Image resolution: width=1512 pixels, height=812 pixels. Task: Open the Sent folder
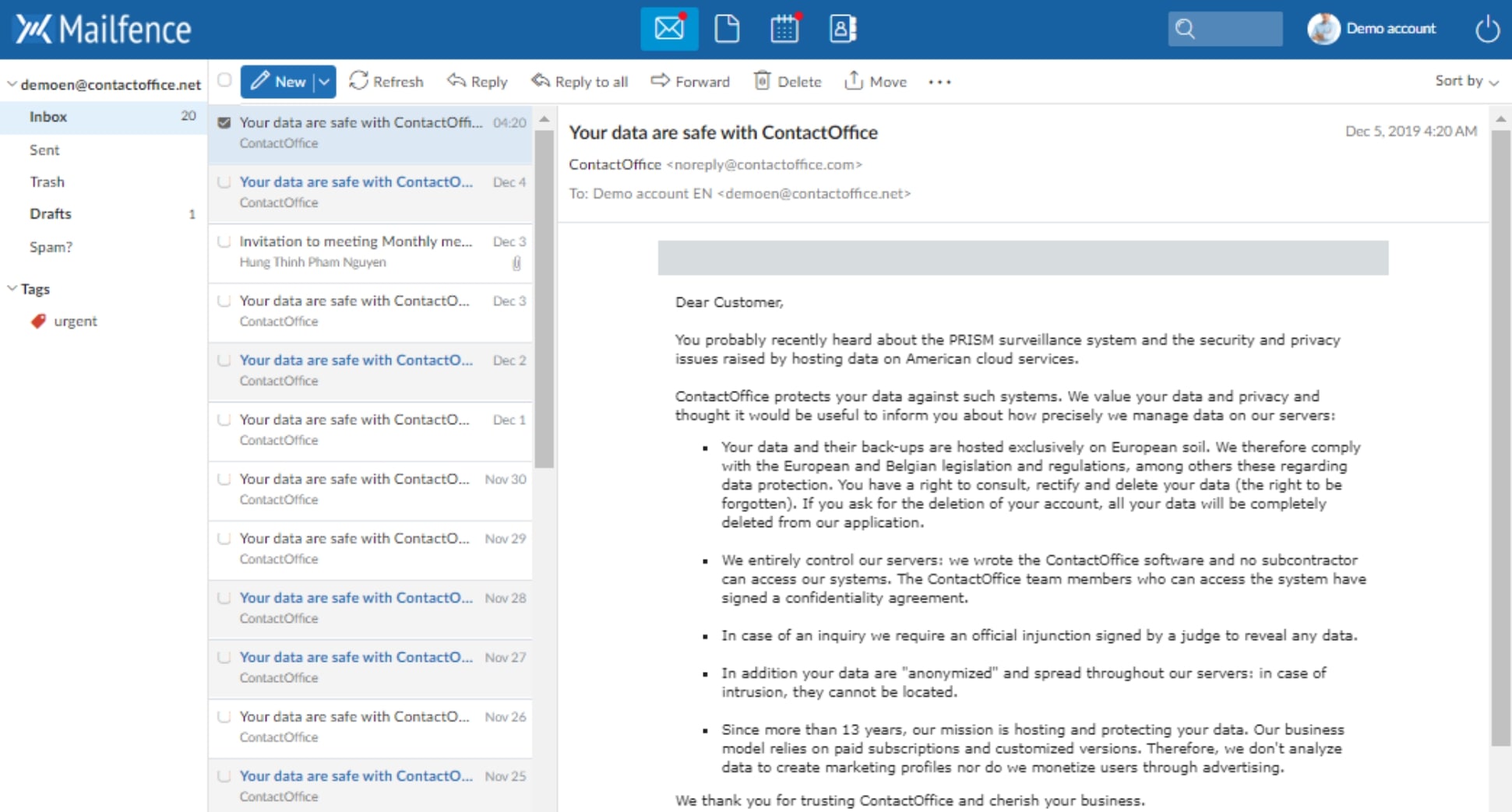(44, 149)
